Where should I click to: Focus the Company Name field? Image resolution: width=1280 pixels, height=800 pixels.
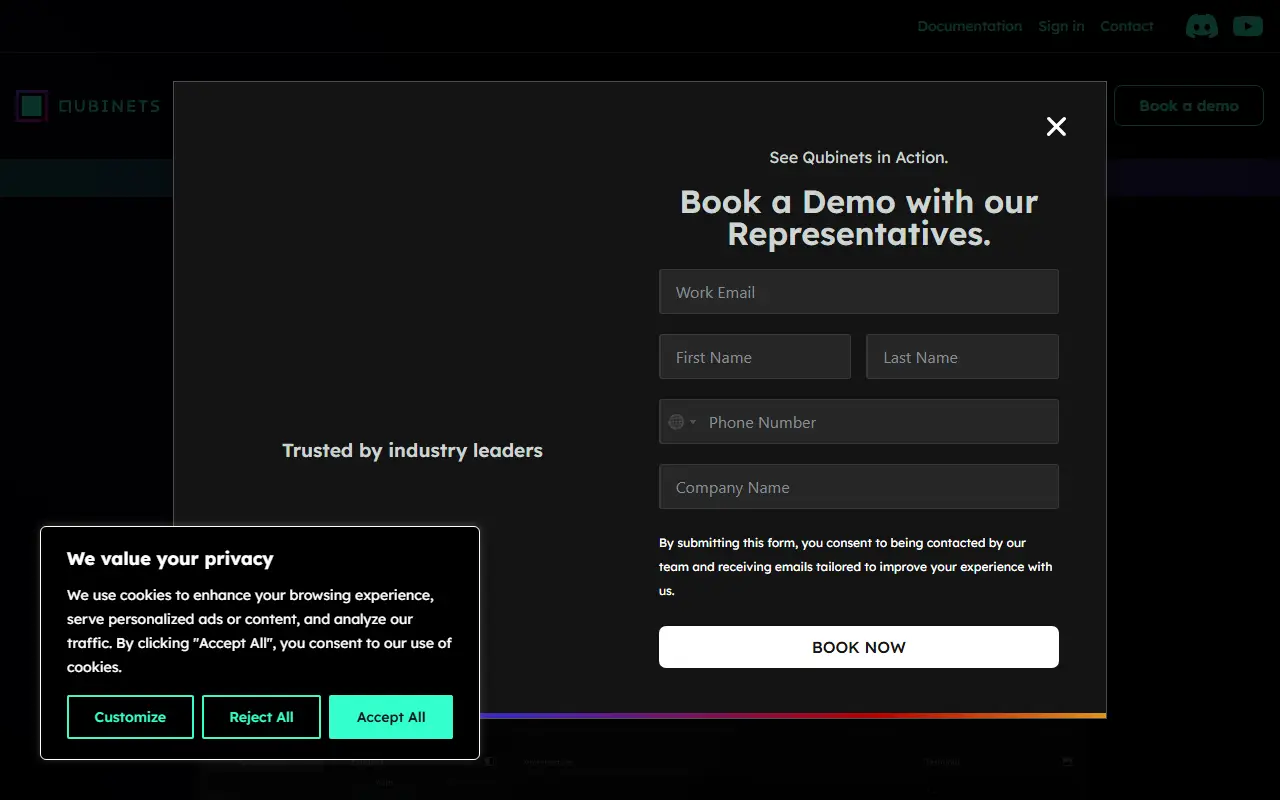pyautogui.click(x=859, y=487)
